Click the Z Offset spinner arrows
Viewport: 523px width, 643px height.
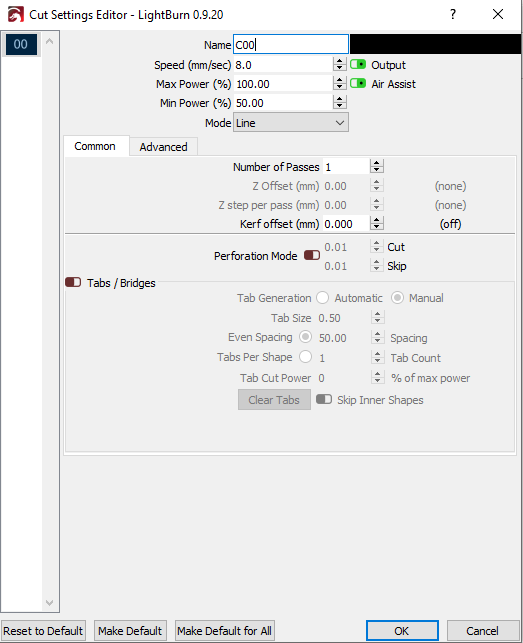[x=377, y=186]
